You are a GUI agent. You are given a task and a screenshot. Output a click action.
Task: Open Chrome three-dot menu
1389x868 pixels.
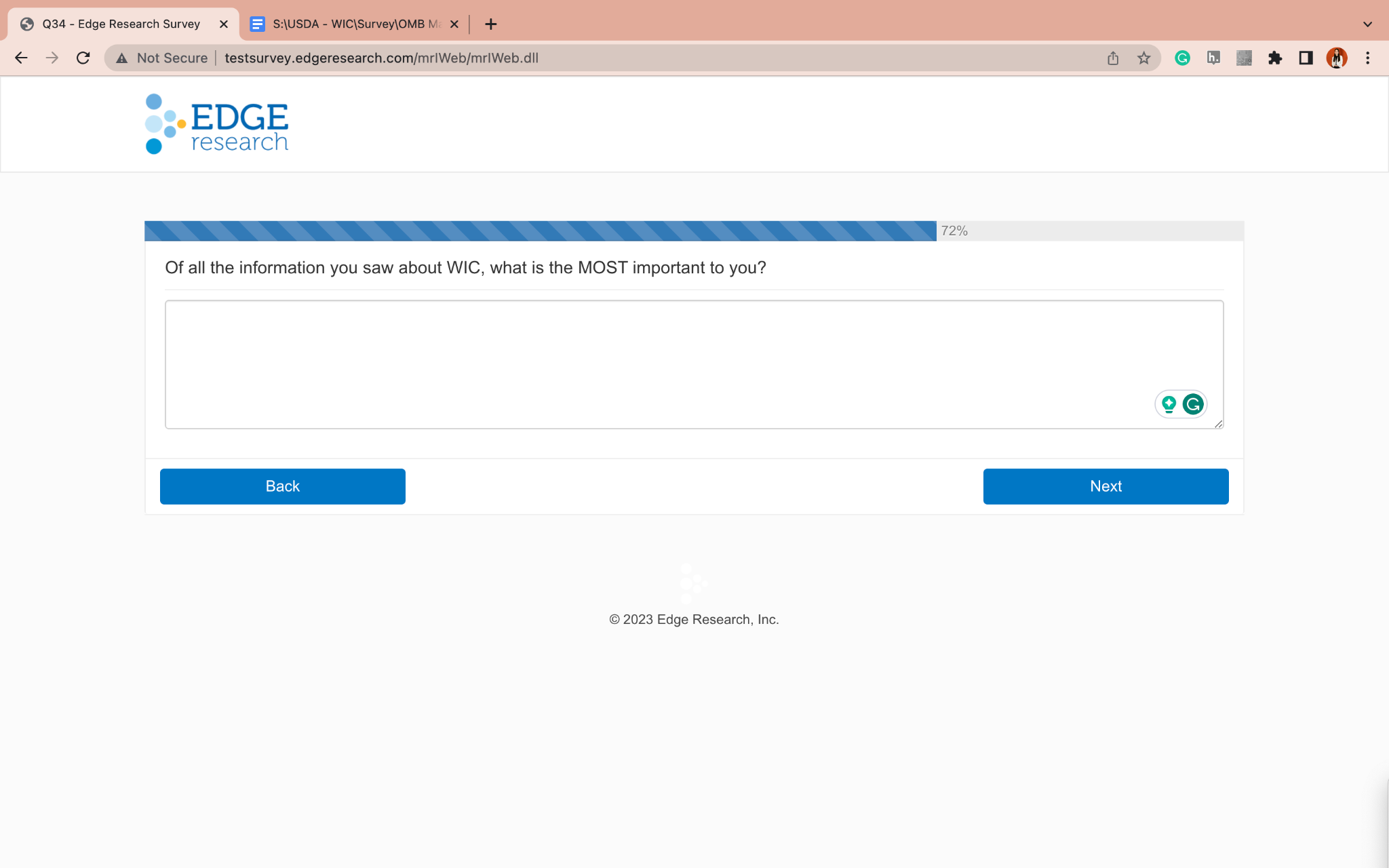pyautogui.click(x=1367, y=58)
